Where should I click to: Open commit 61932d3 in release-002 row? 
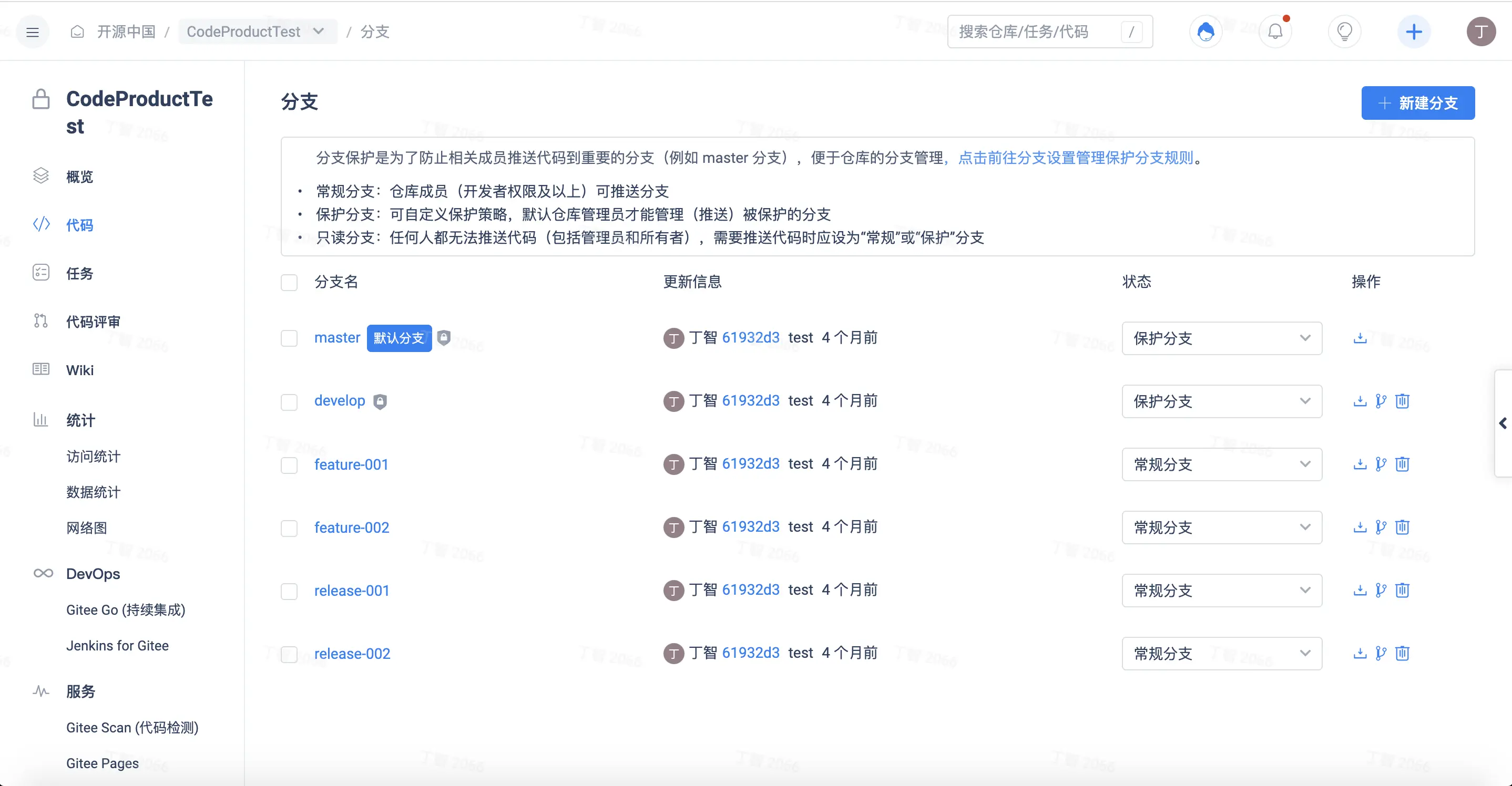(751, 653)
